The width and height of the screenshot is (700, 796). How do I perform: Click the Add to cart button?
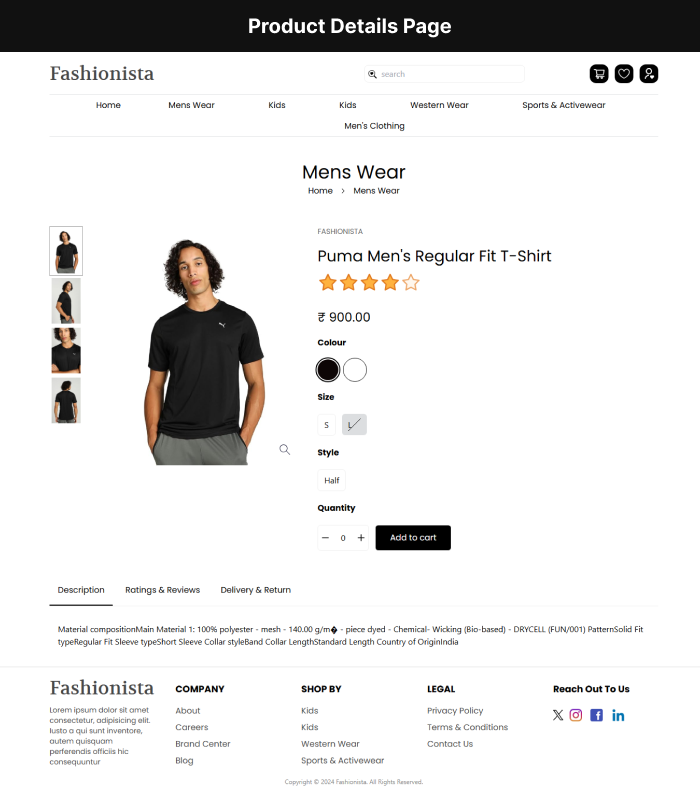(x=413, y=538)
